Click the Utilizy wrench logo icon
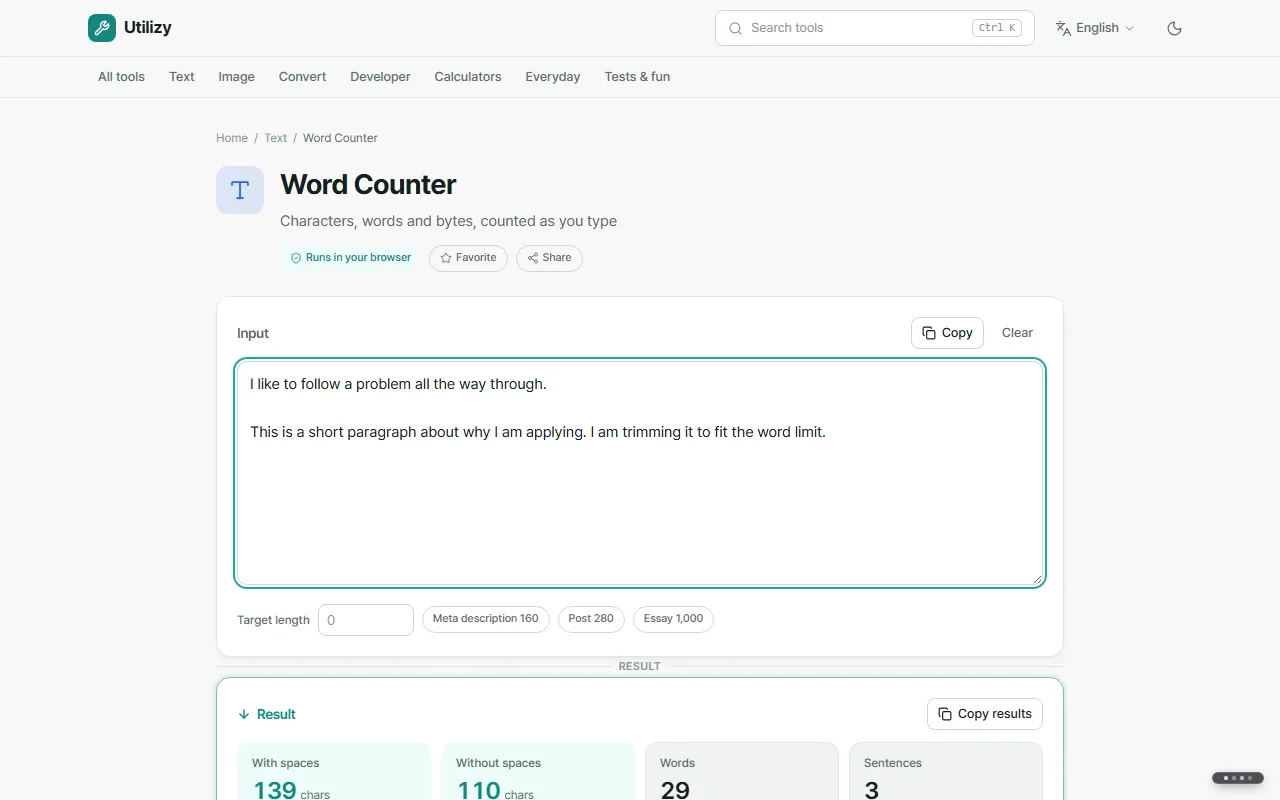This screenshot has width=1280, height=800. [x=102, y=28]
